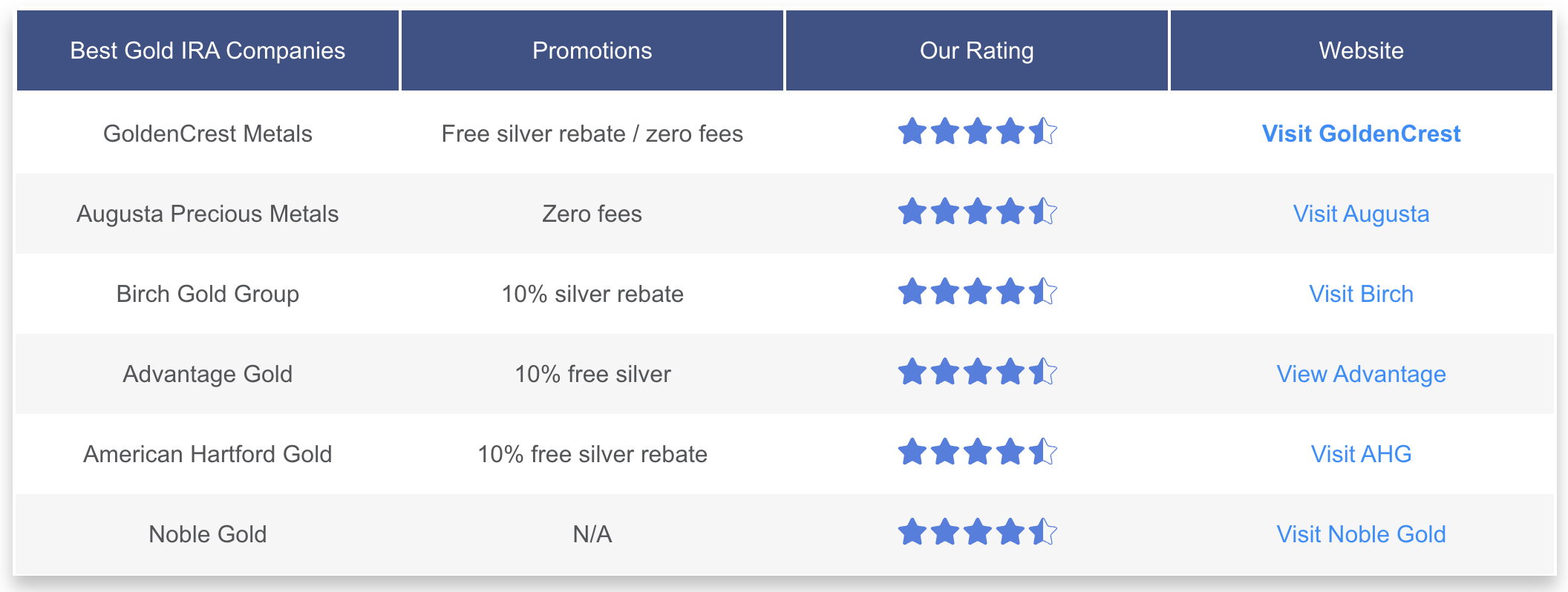This screenshot has height=592, width=1568.
Task: Click the half star in Noble Gold row
Action: (x=1043, y=532)
